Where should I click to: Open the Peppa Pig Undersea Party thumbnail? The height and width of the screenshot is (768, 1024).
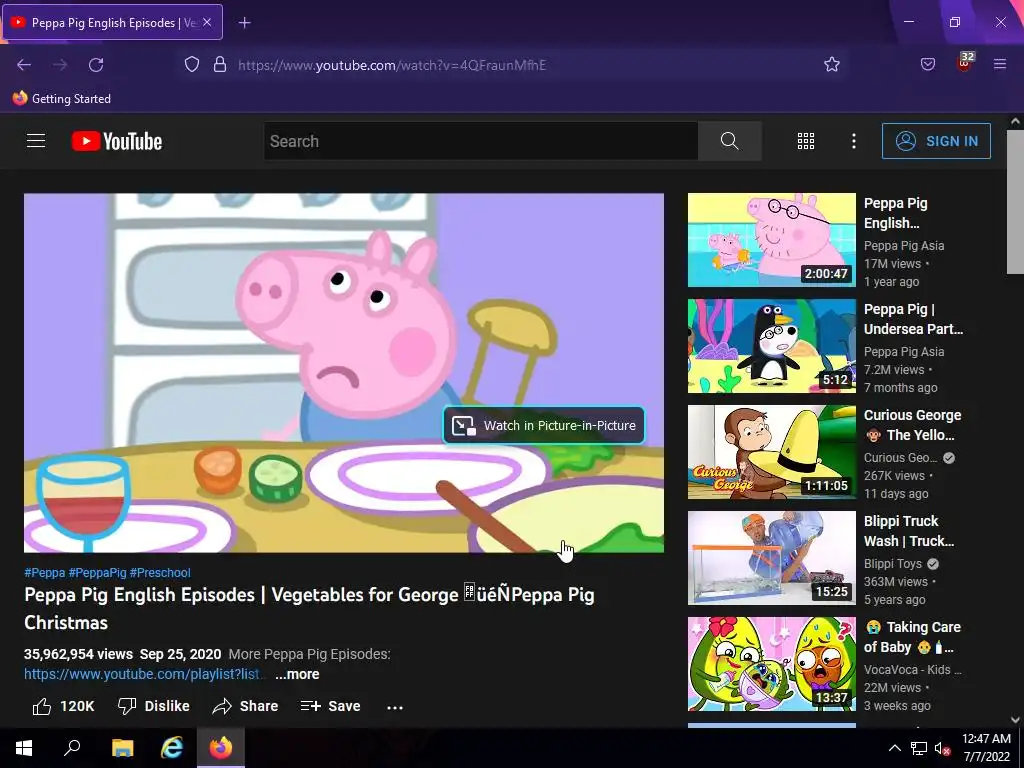point(771,346)
